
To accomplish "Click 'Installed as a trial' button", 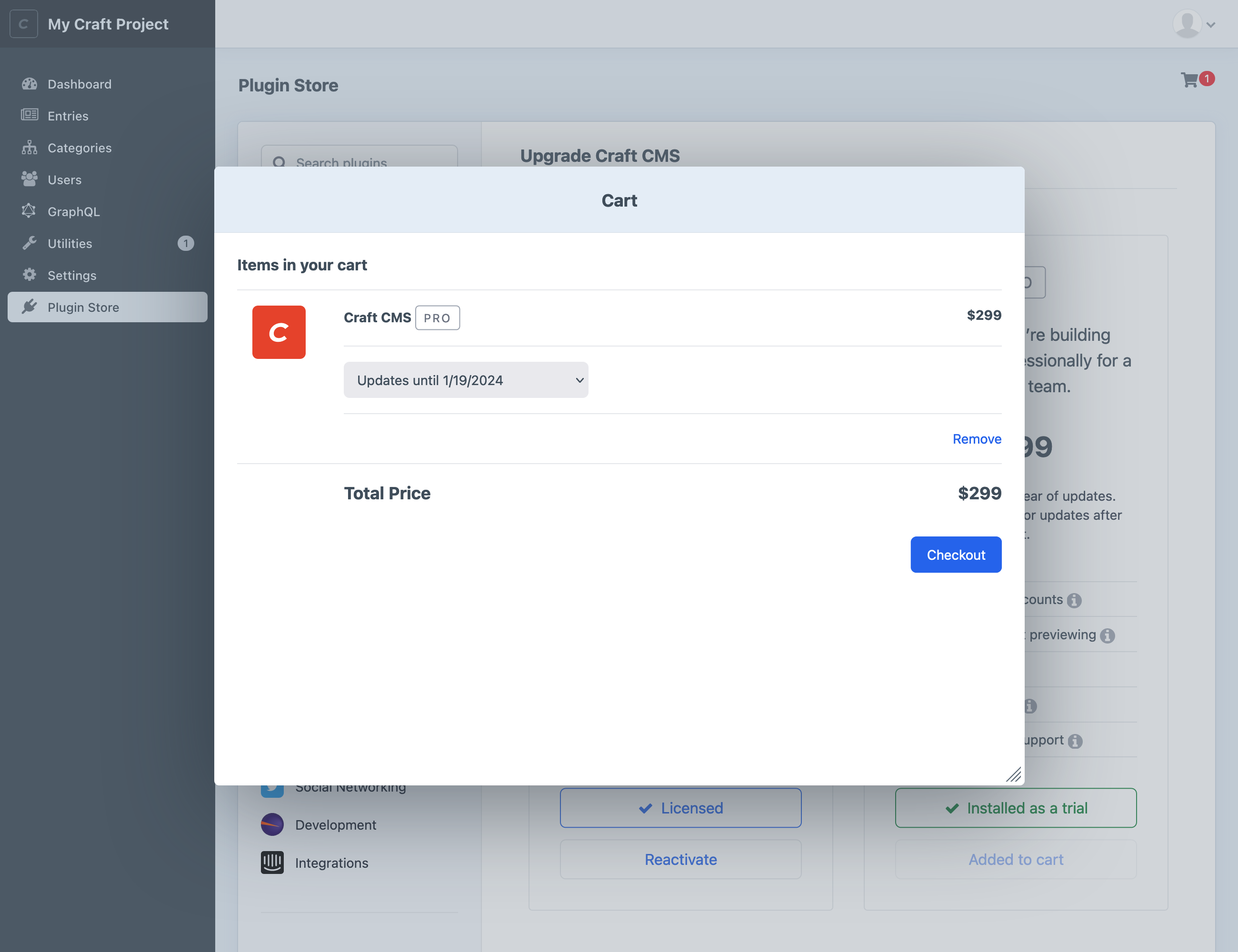I will 1016,807.
